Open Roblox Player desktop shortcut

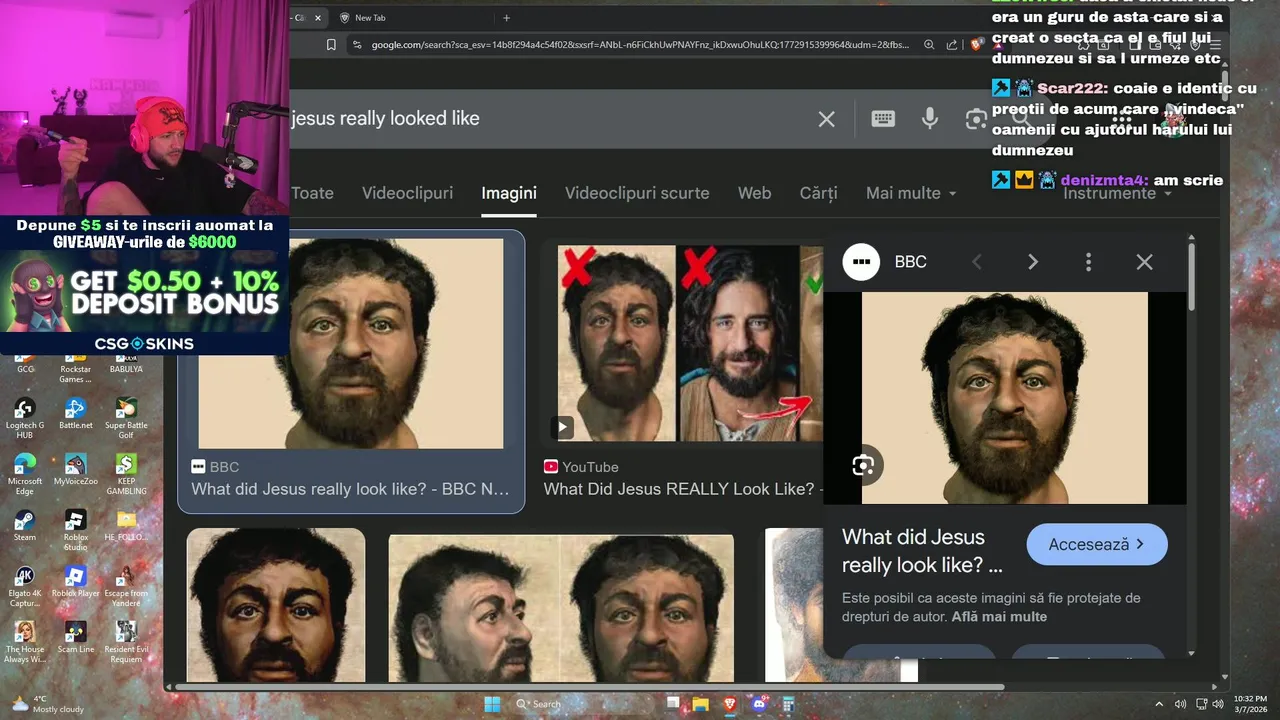click(x=75, y=582)
